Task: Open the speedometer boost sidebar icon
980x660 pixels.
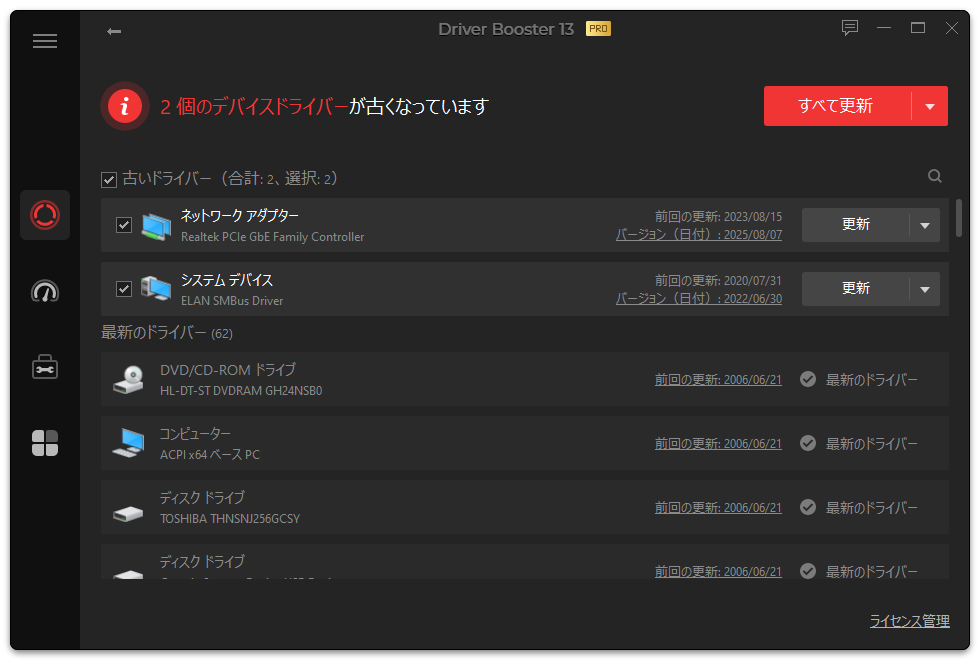Action: coord(45,291)
